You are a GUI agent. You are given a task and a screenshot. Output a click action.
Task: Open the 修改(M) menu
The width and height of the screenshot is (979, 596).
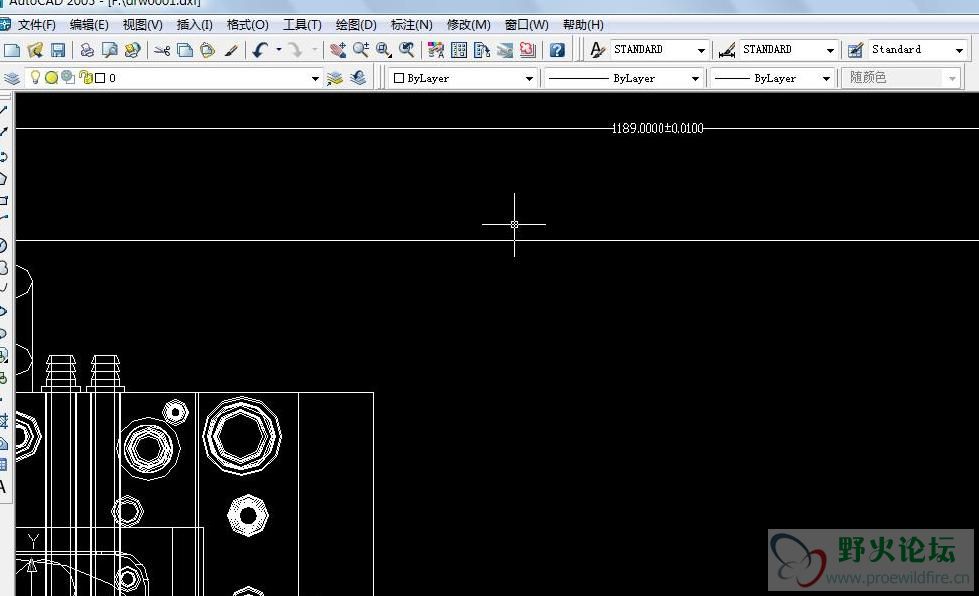468,25
